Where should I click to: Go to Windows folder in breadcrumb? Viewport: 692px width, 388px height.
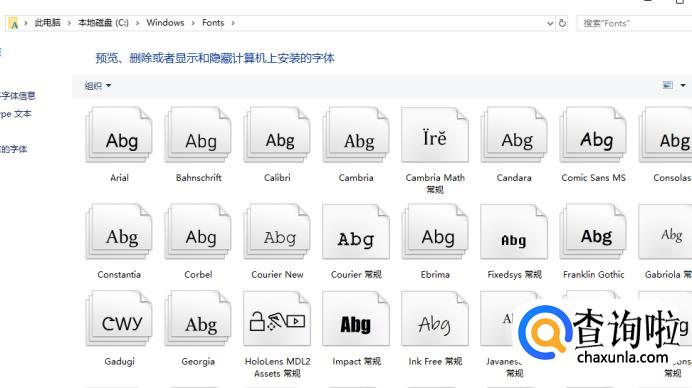point(165,23)
